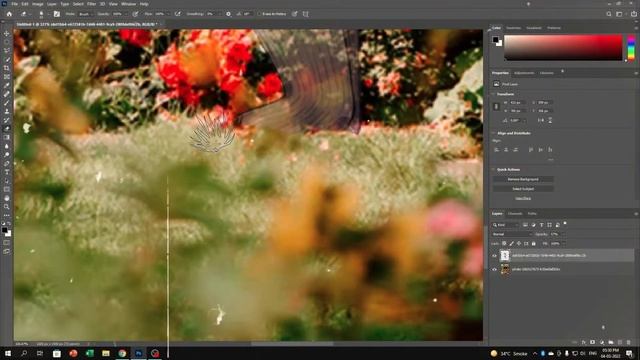
Task: Open the smoothing options gear icon
Action: tap(228, 14)
